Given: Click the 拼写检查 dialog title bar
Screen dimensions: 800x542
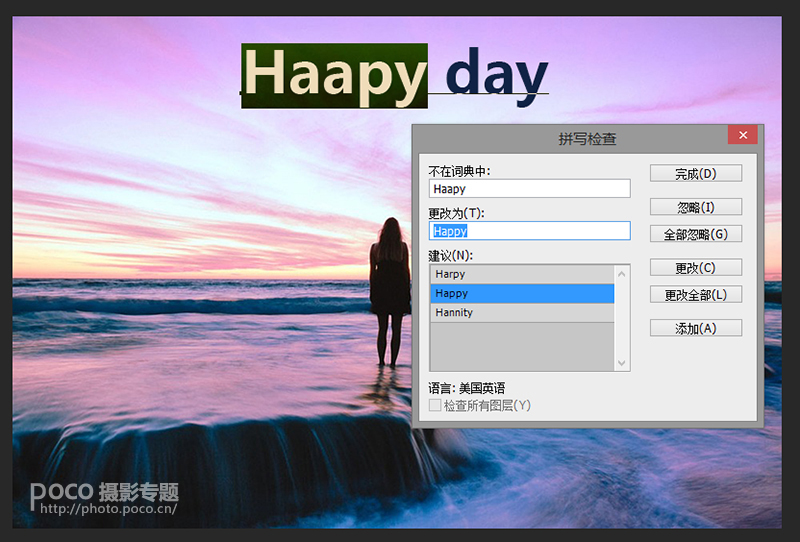Looking at the screenshot, I should [x=570, y=138].
